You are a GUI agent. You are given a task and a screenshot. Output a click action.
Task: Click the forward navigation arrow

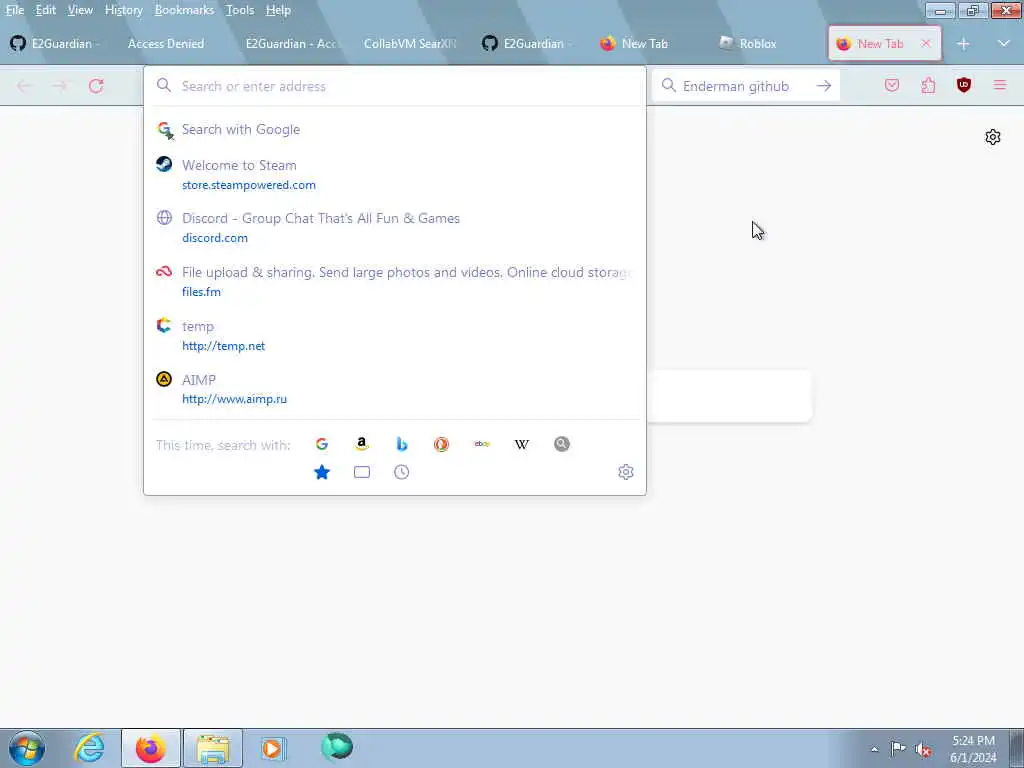(59, 86)
